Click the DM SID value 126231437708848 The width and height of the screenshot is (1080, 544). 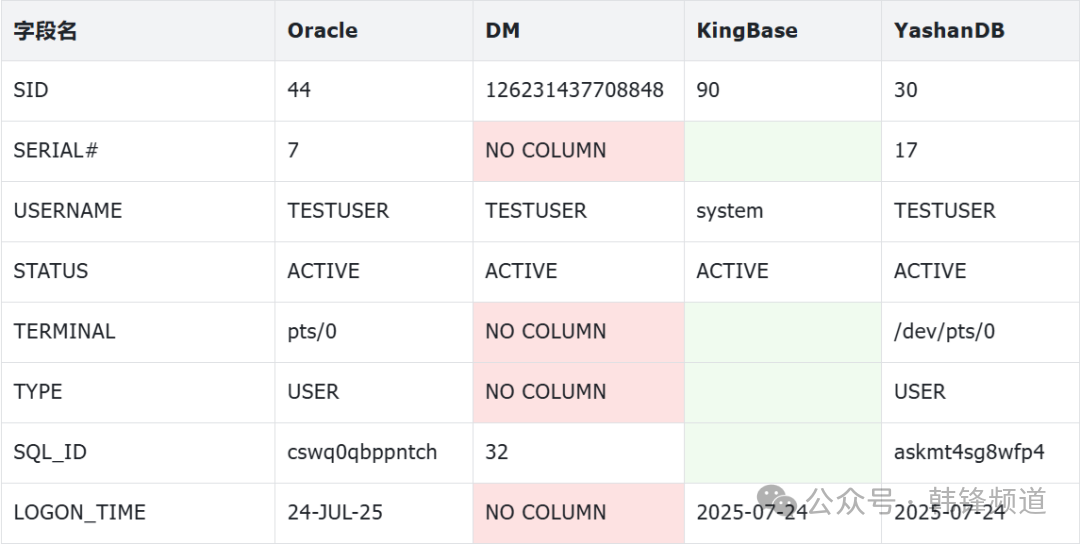574,90
